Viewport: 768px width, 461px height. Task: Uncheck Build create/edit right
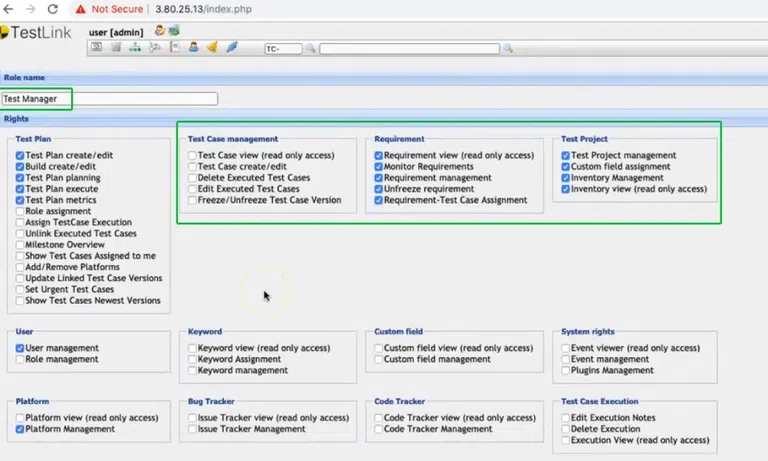click(20, 167)
